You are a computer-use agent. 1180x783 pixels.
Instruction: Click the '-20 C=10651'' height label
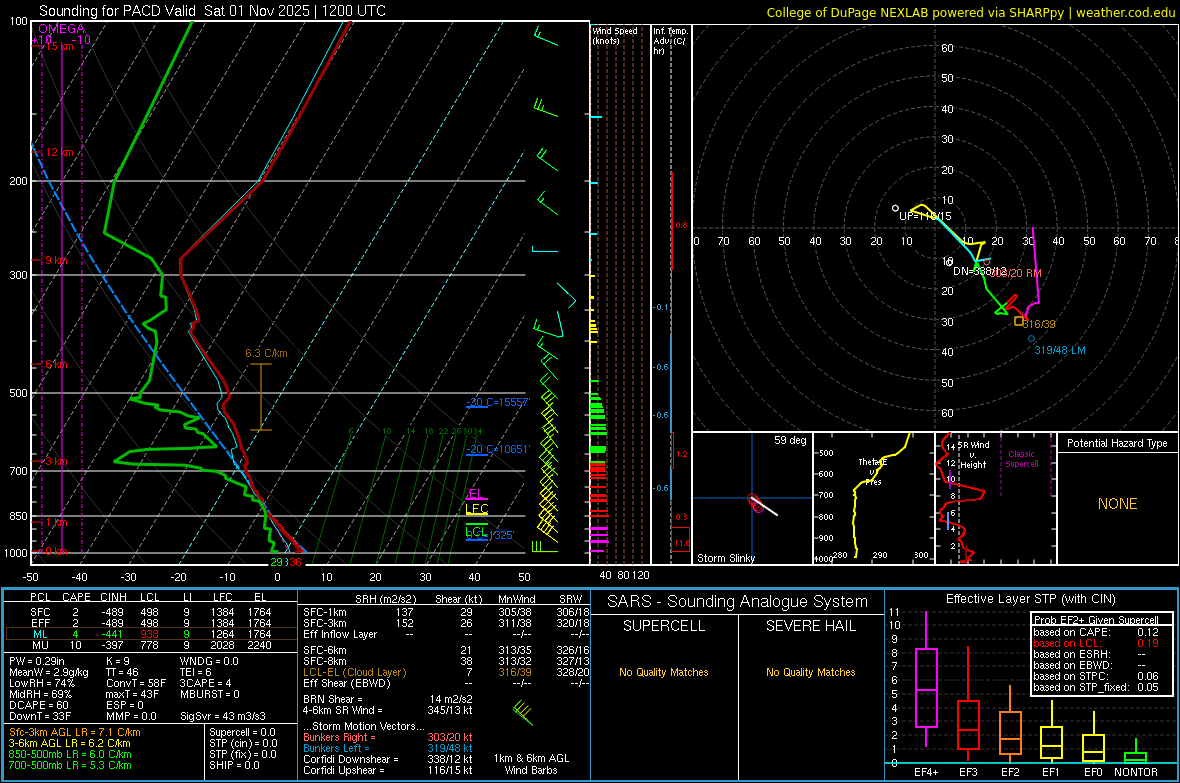click(x=497, y=449)
